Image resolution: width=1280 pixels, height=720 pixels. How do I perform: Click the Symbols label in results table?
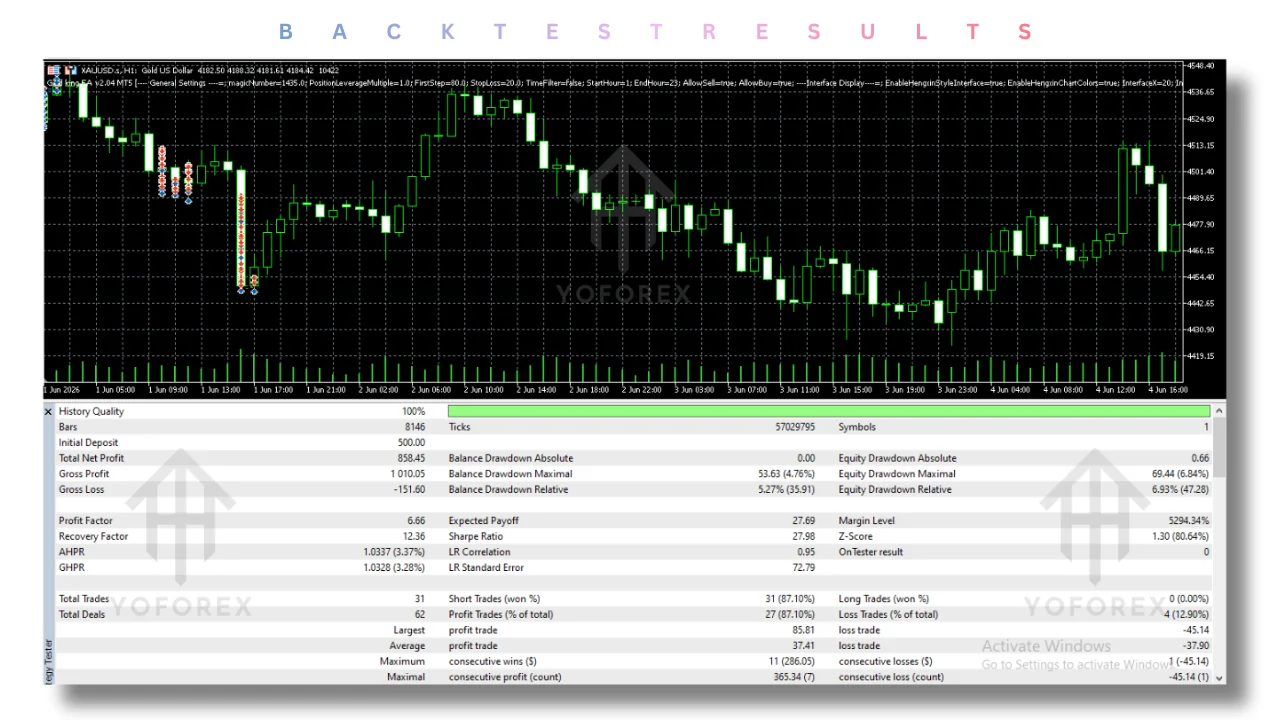point(857,427)
